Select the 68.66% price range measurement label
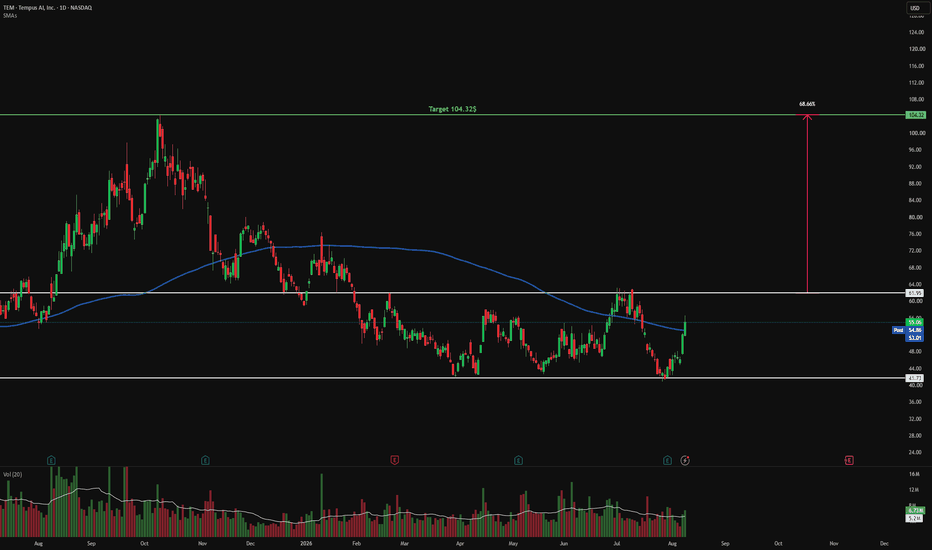Viewport: 932px width, 550px height. coord(807,104)
